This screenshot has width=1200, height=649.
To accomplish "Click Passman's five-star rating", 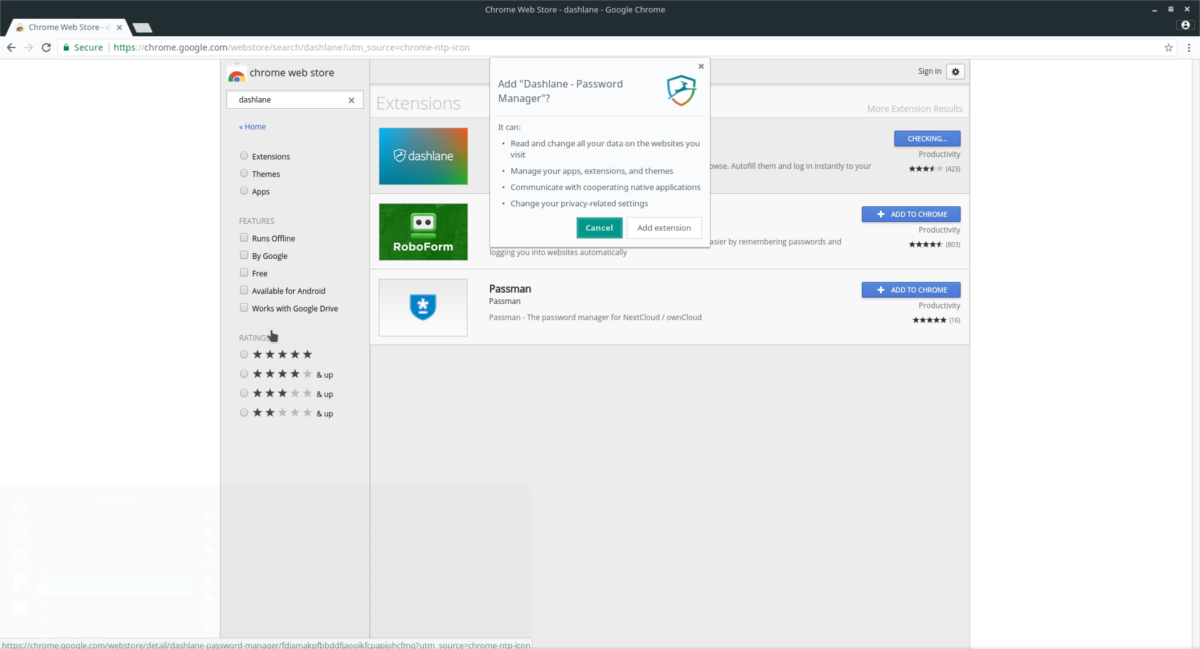I will click(x=929, y=320).
